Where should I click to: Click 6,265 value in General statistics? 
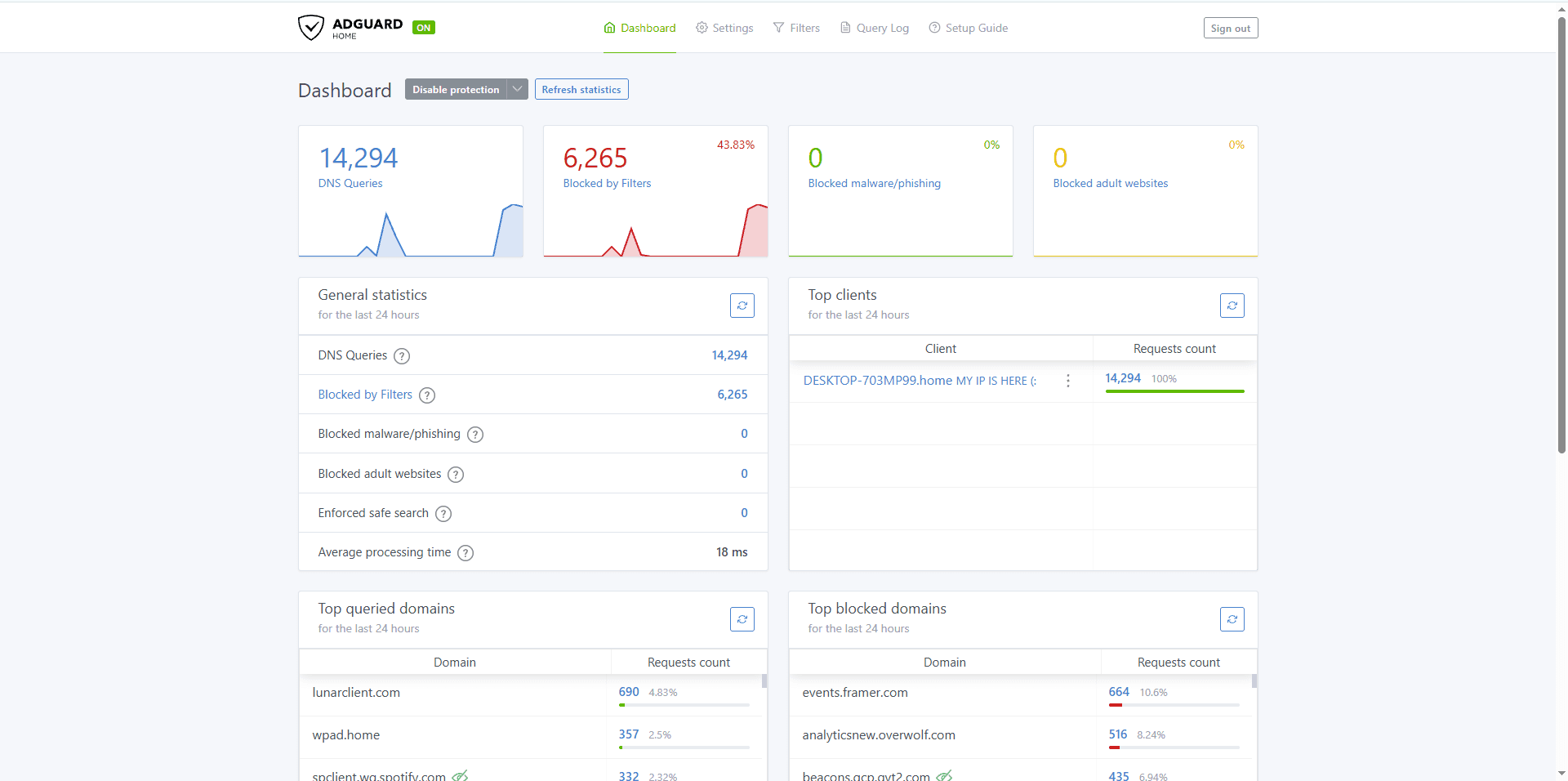coord(733,395)
